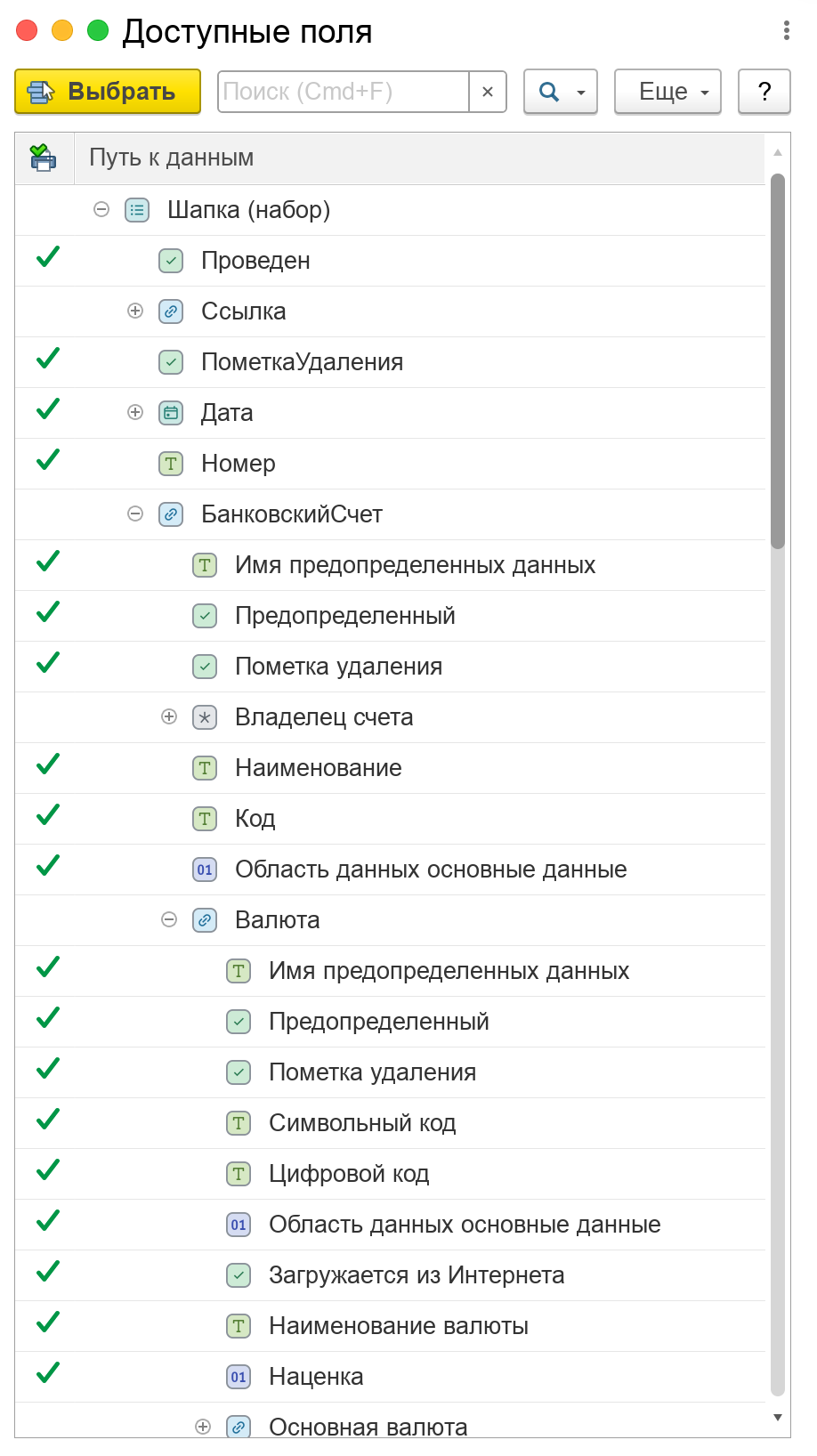Click the 01 number icon beside Наценка

click(239, 1377)
